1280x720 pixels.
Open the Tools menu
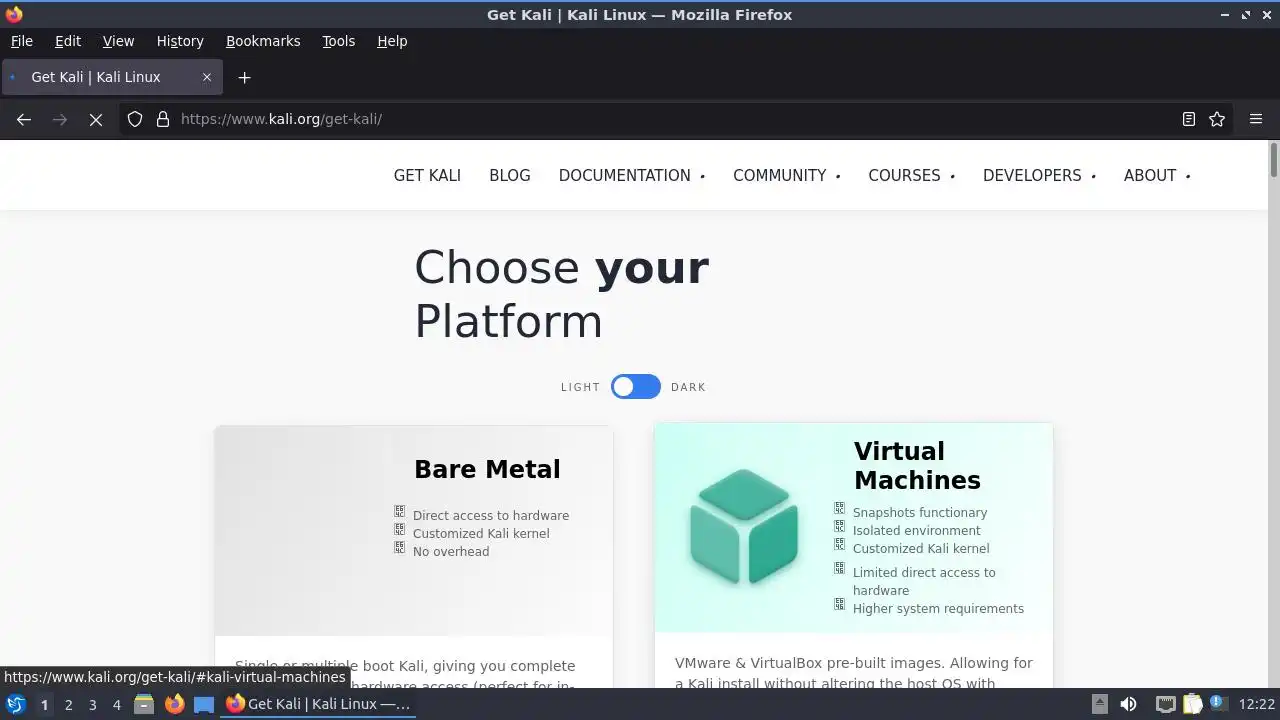coord(338,41)
